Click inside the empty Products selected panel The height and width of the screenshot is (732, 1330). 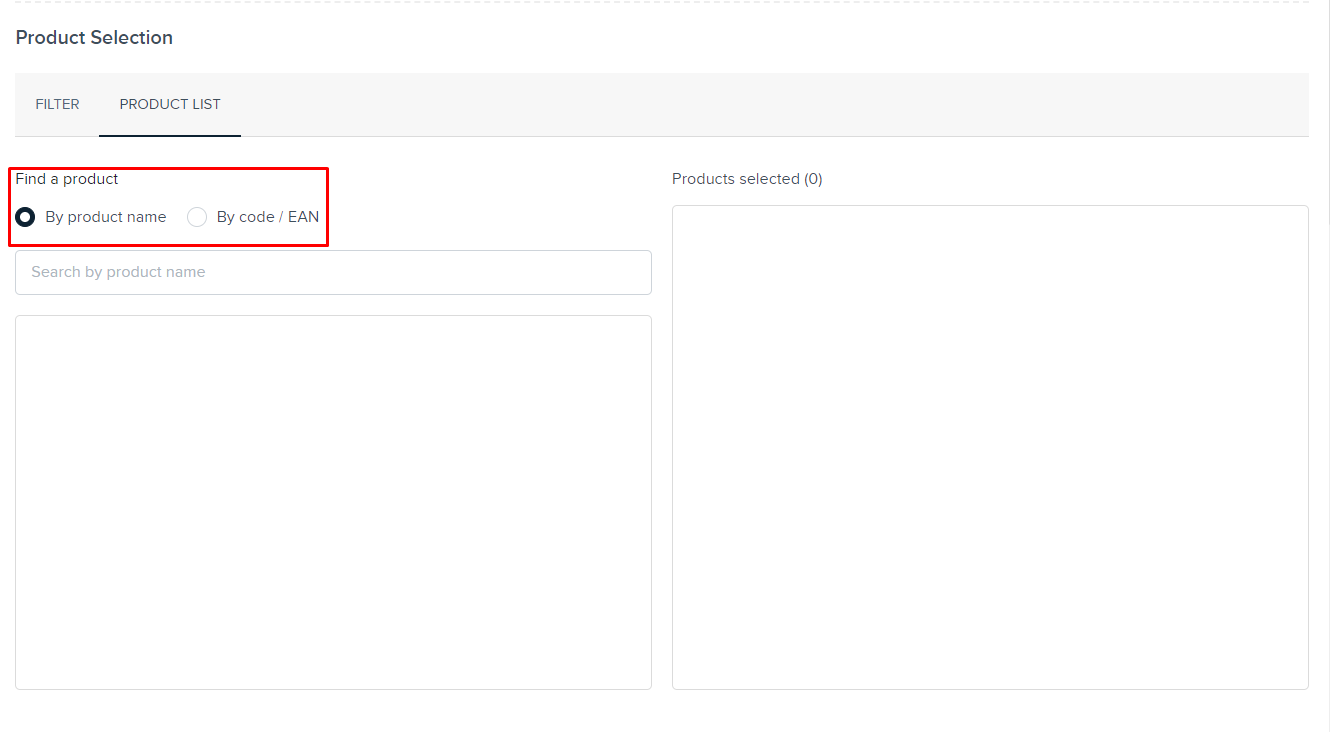(990, 447)
